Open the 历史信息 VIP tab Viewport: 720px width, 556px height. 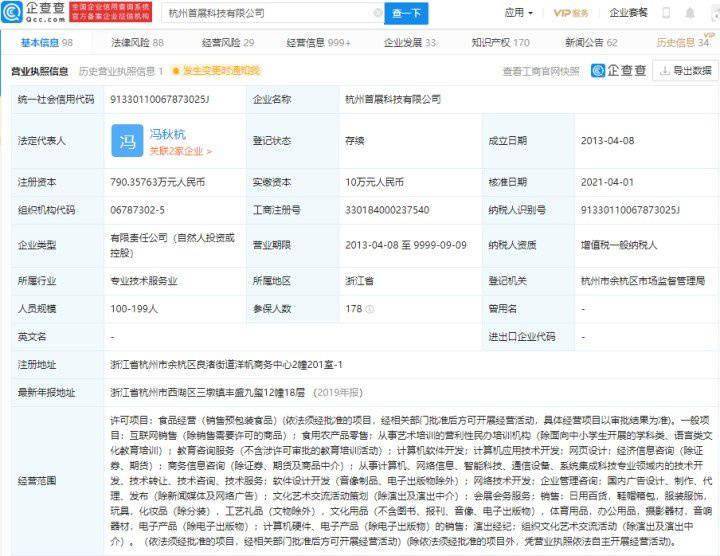683,43
